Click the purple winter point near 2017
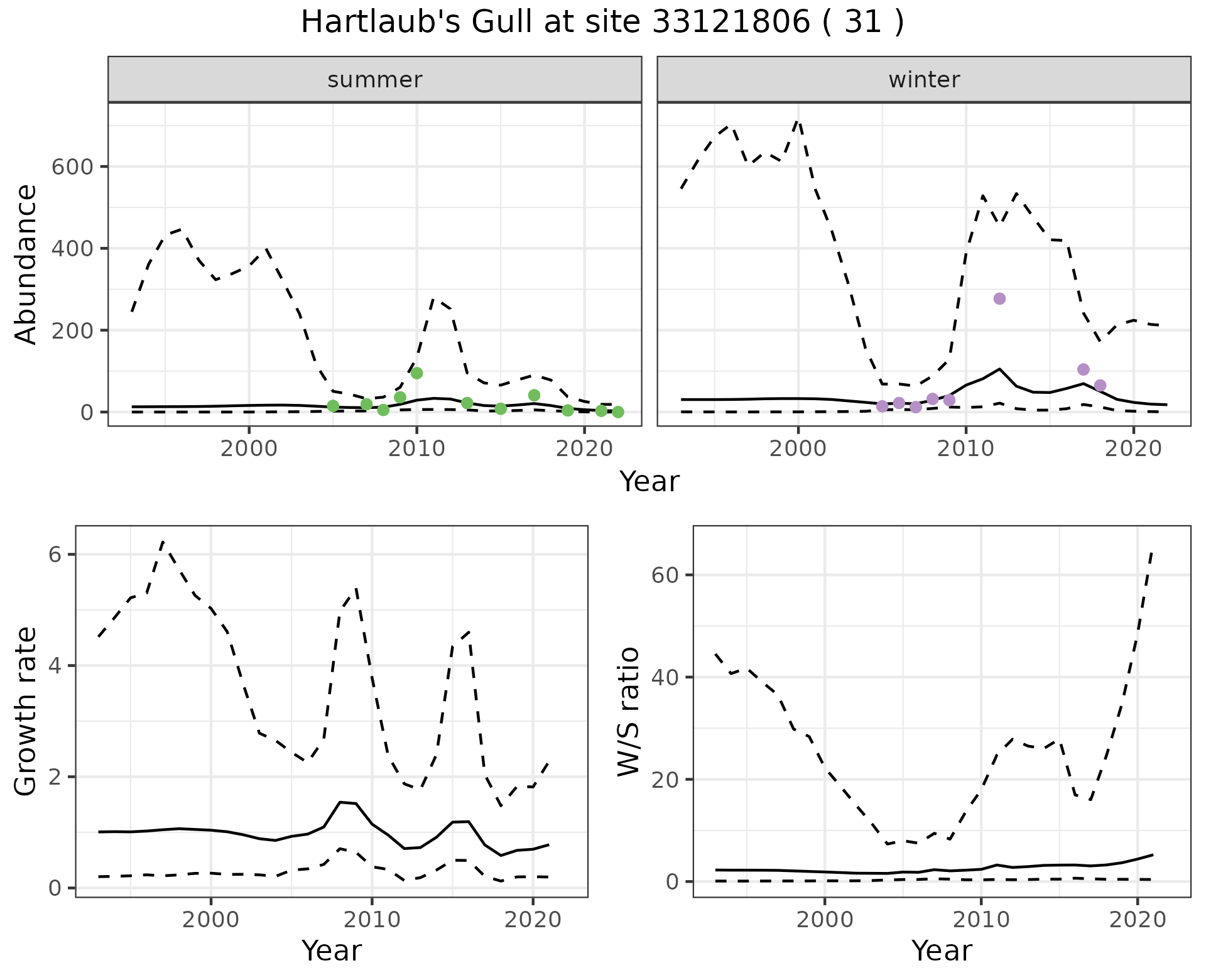The image size is (1206, 980). point(1083,369)
